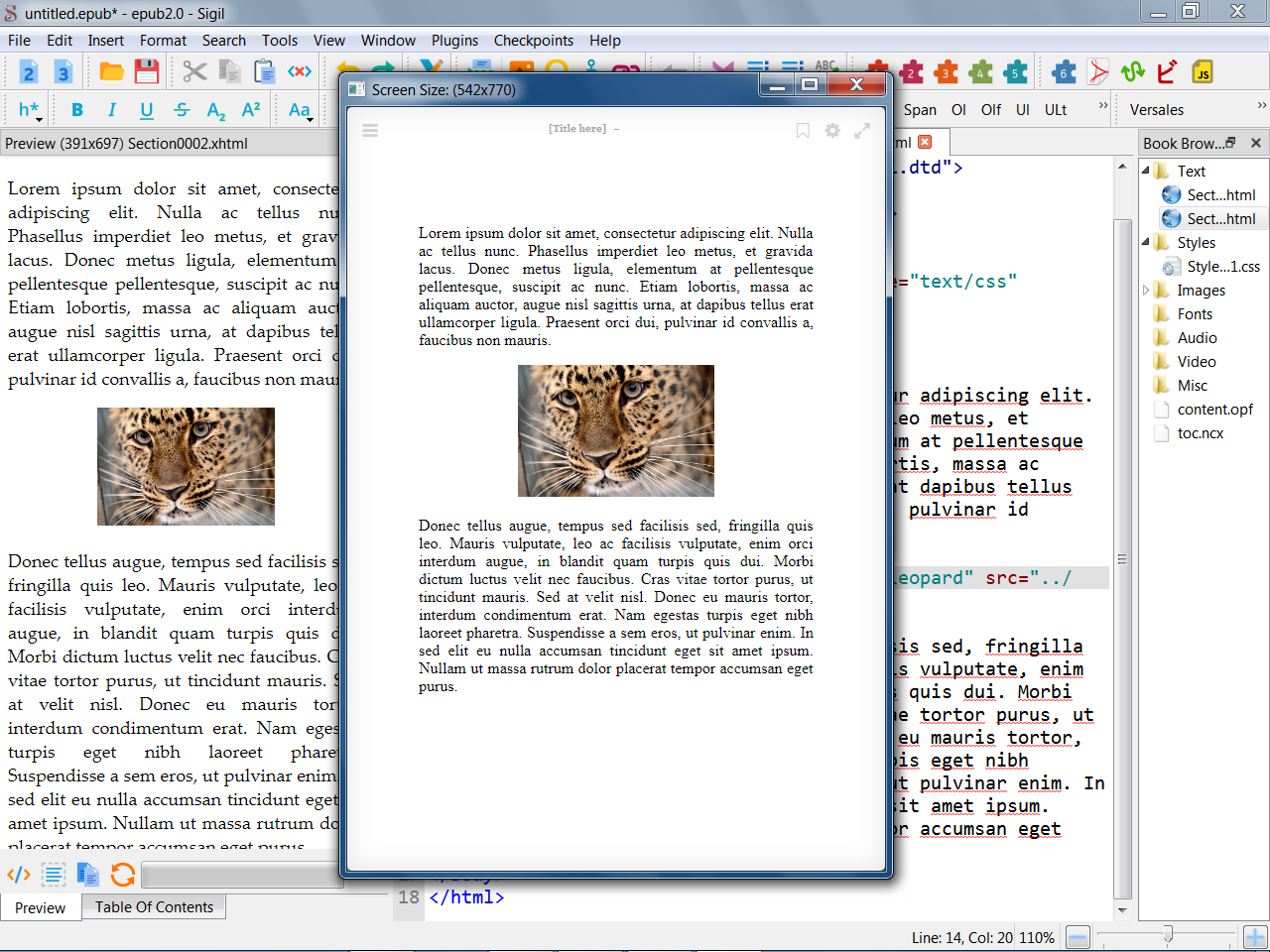Click the reader settings gear icon
Screen dimensions: 1270x952
point(832,130)
